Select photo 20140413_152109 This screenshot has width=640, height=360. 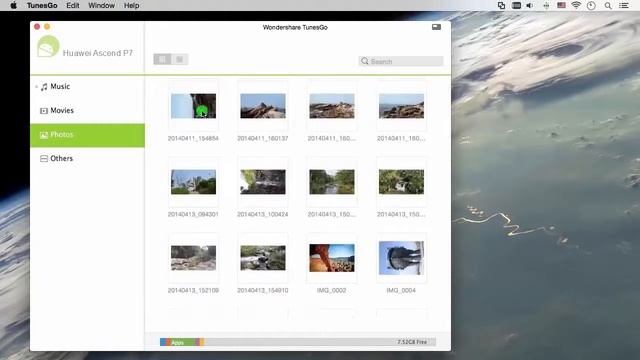tap(193, 258)
